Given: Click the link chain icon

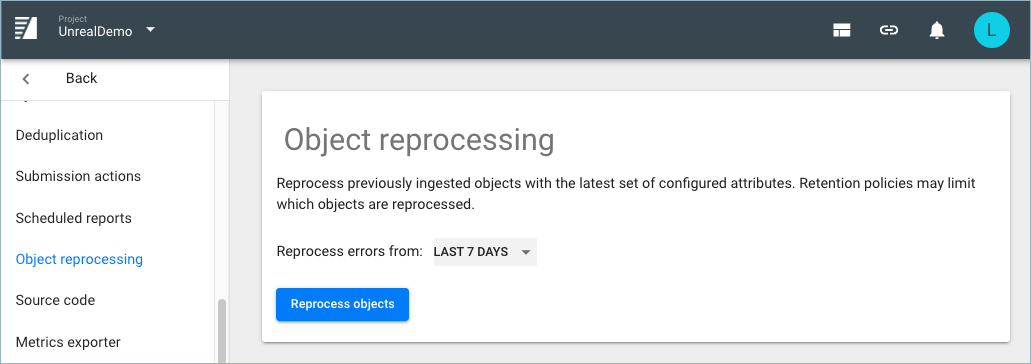Looking at the screenshot, I should tap(889, 30).
